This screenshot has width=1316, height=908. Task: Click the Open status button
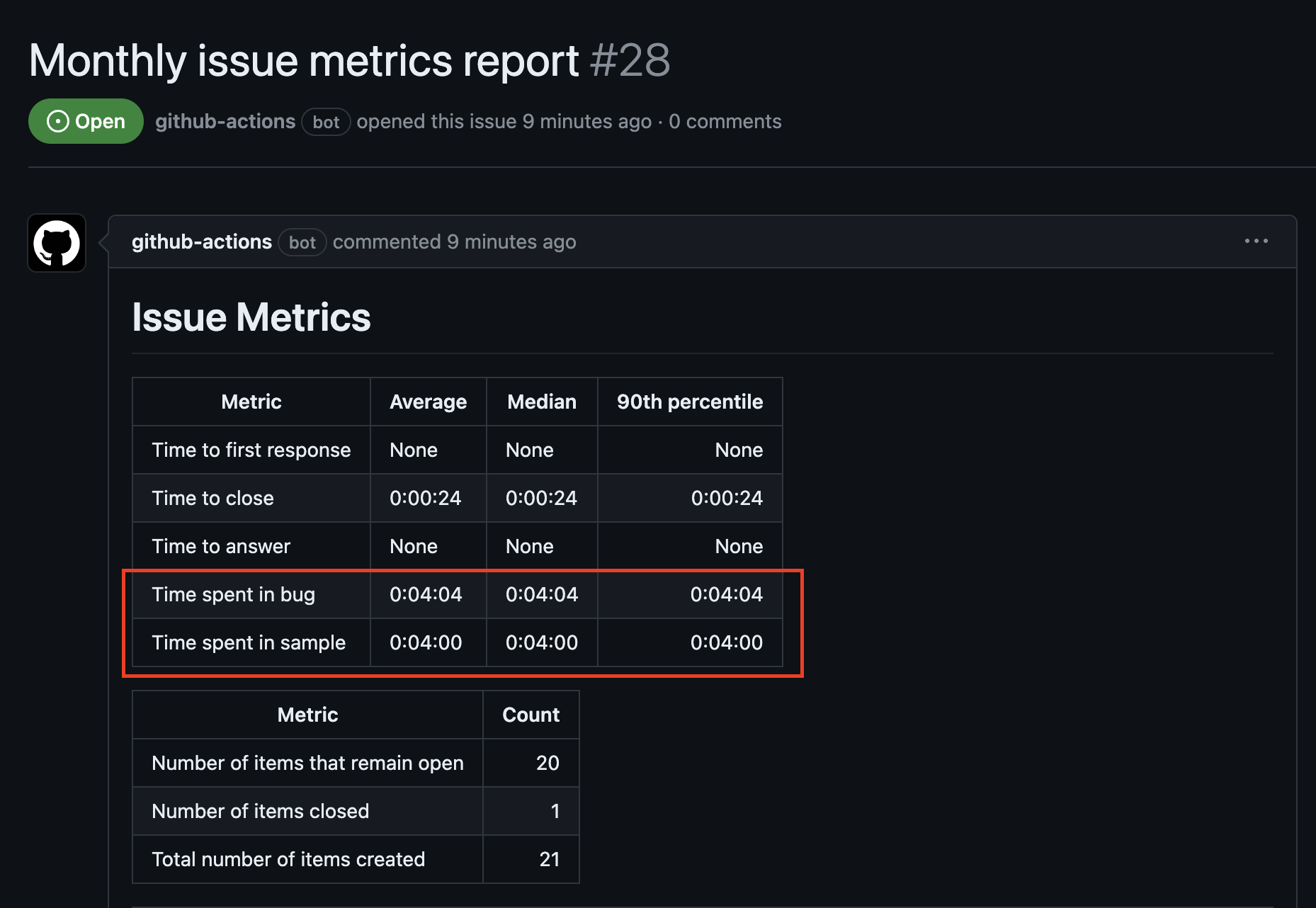pos(86,120)
